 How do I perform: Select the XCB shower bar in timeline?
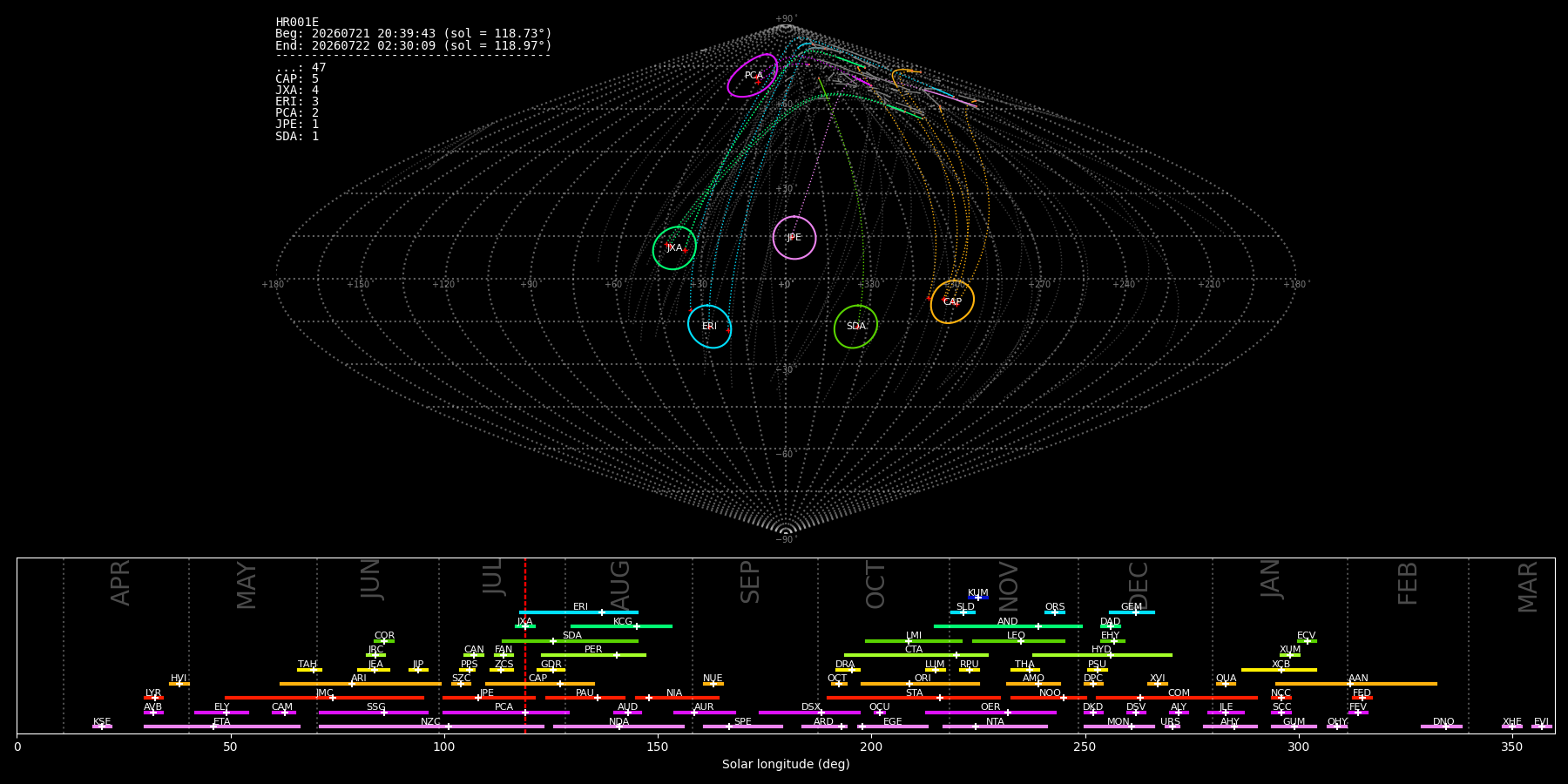(x=1279, y=670)
